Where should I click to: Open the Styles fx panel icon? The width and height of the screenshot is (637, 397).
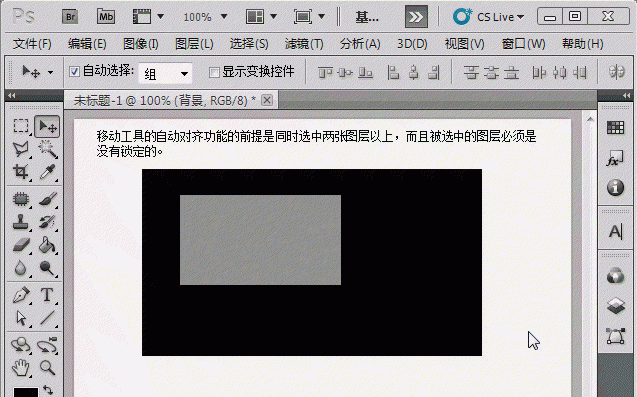(615, 158)
